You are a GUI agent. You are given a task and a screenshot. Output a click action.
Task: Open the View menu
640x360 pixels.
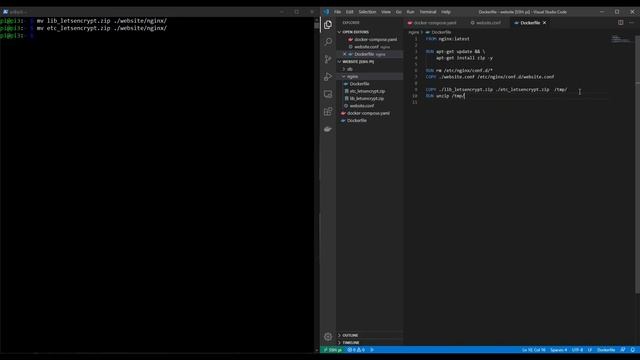pyautogui.click(x=386, y=12)
